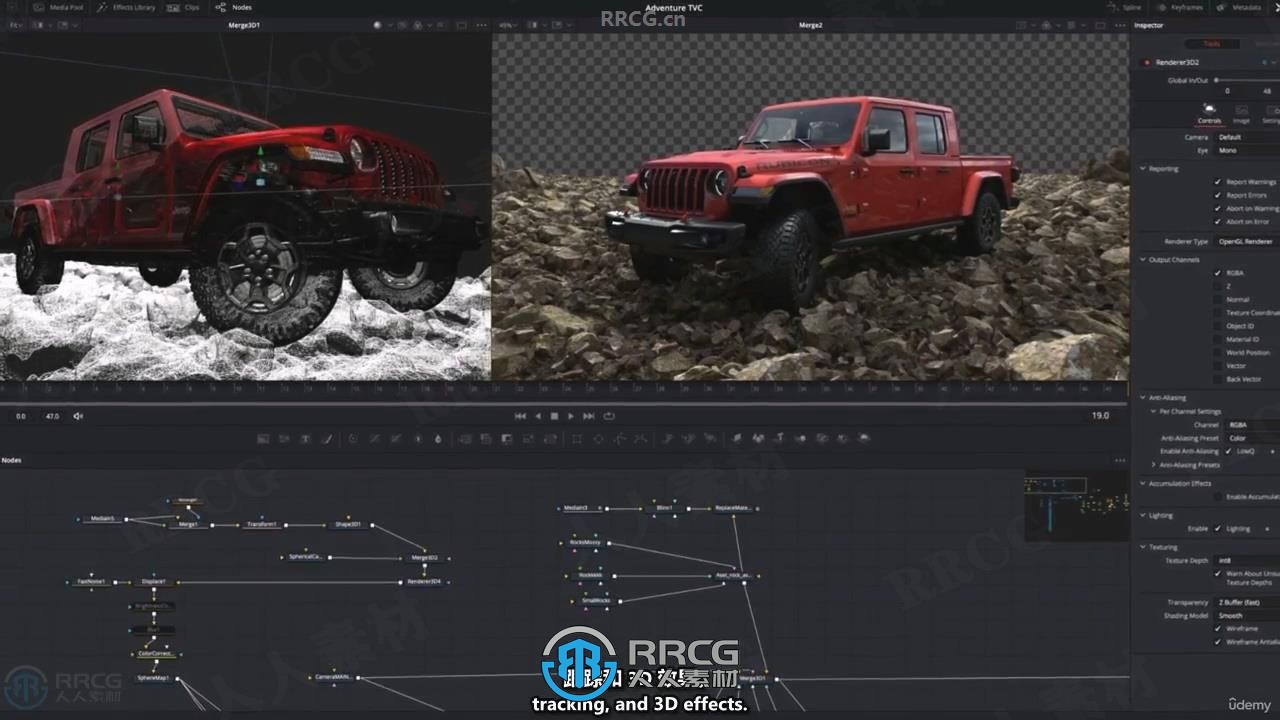Switch to the Inspector Image tab
The width and height of the screenshot is (1280, 720).
tap(1241, 113)
